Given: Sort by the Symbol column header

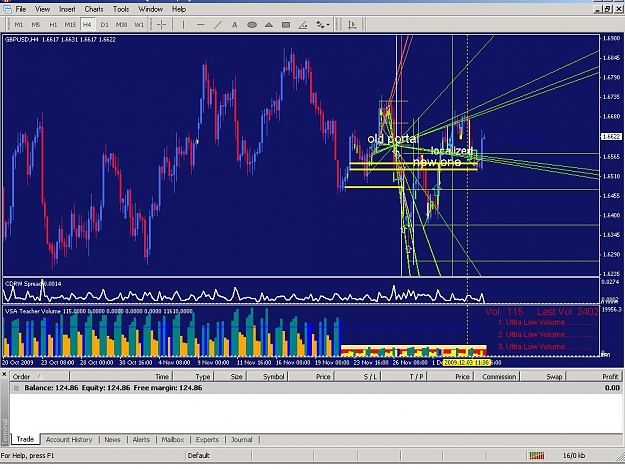Looking at the screenshot, I should pyautogui.click(x=268, y=377).
